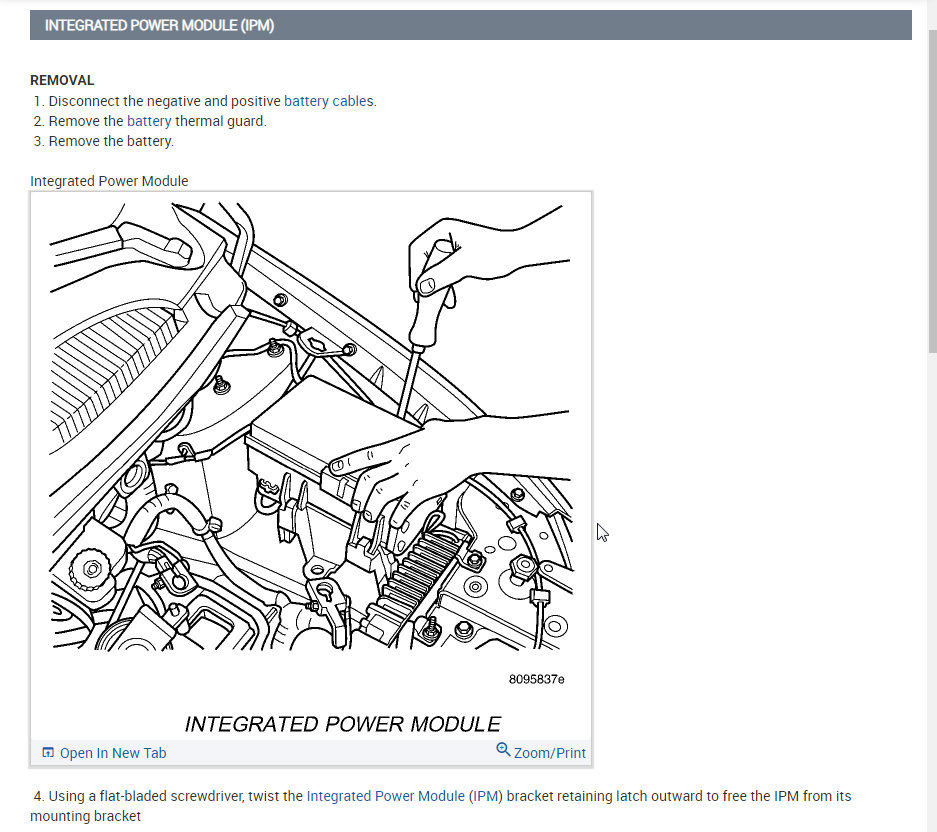Click the INTEGRATED POWER MODULE (IPM) header bar
This screenshot has width=937, height=832.
[x=471, y=25]
